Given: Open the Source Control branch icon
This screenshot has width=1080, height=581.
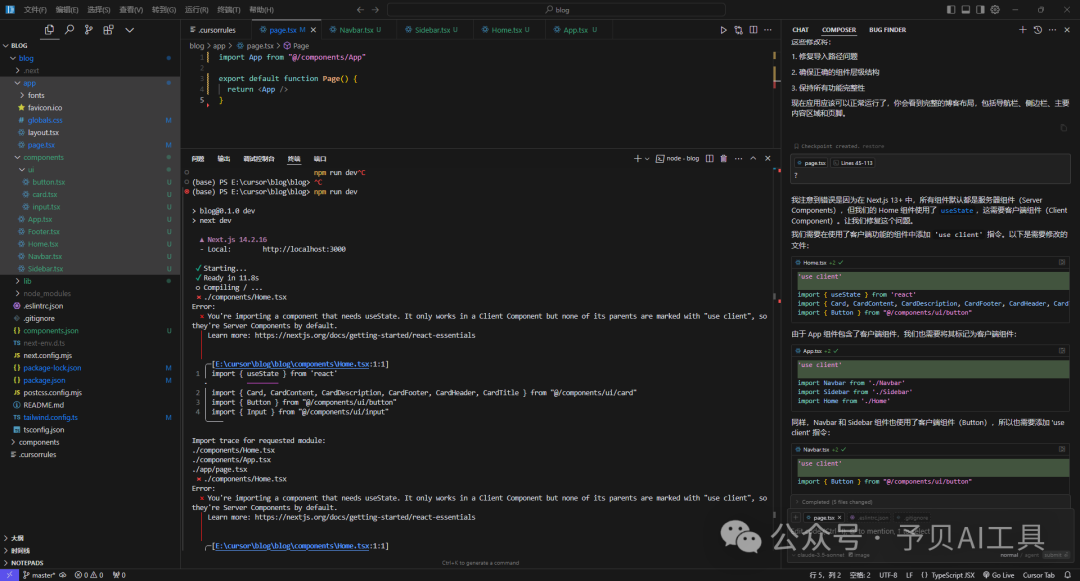Looking at the screenshot, I should click(x=88, y=30).
